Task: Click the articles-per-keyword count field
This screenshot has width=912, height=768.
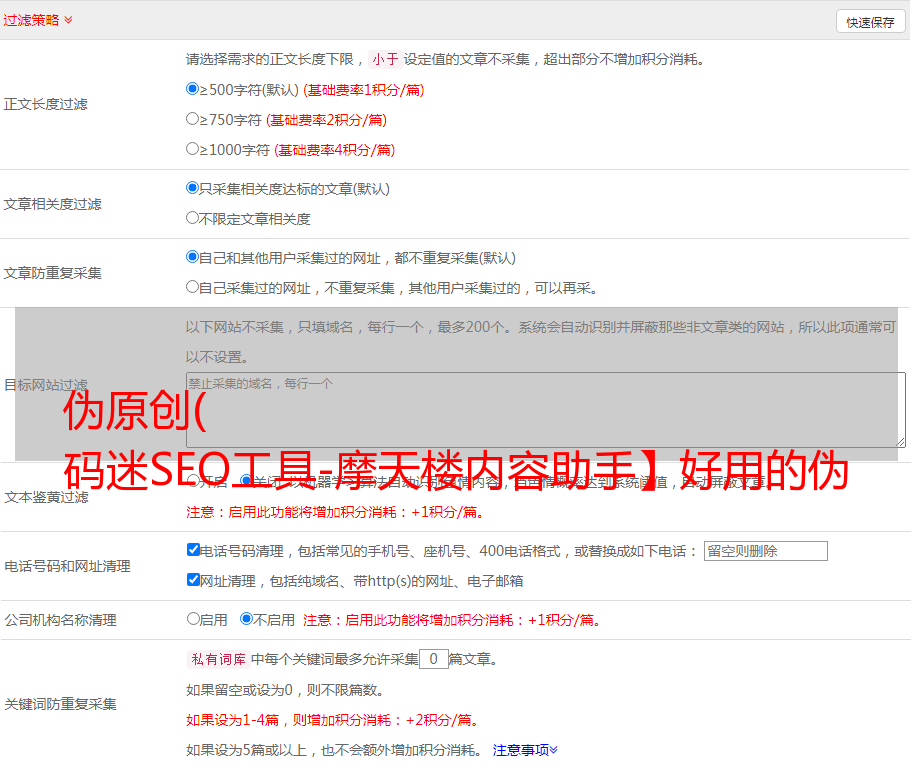Action: (x=433, y=659)
